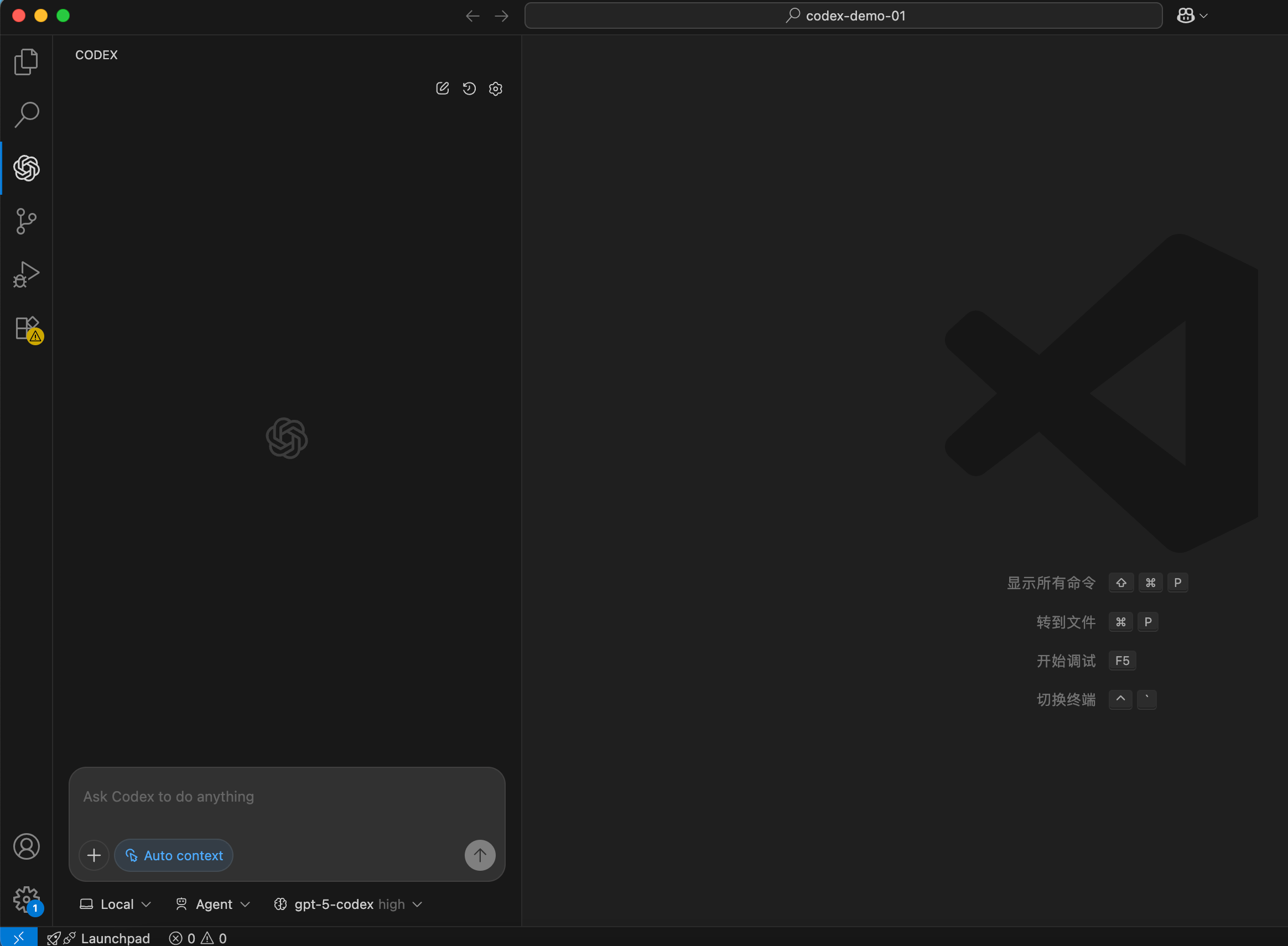1288x946 pixels.
Task: Open the Run and Debug view
Action: [26, 274]
